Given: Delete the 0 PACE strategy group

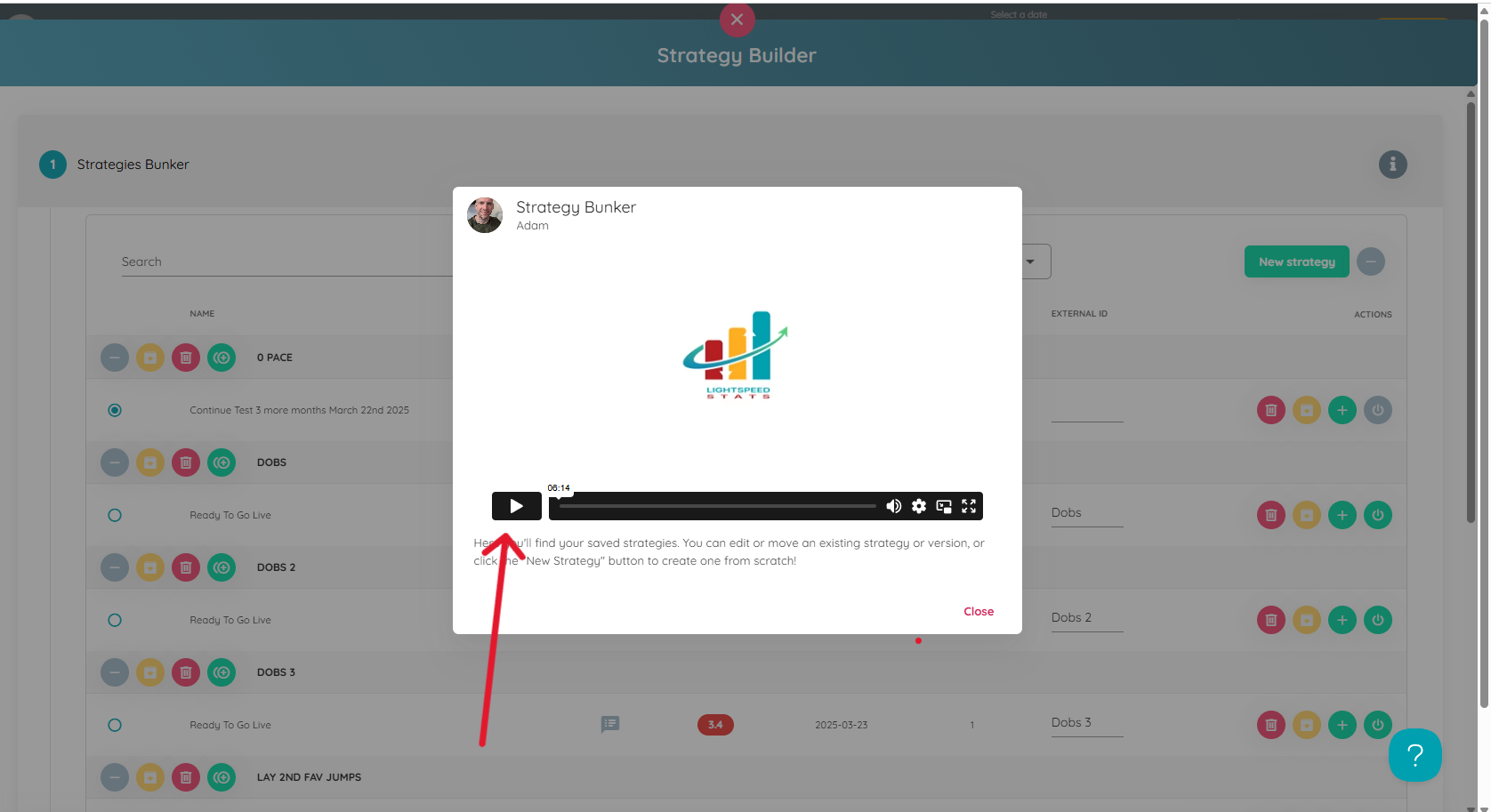Looking at the screenshot, I should (185, 358).
